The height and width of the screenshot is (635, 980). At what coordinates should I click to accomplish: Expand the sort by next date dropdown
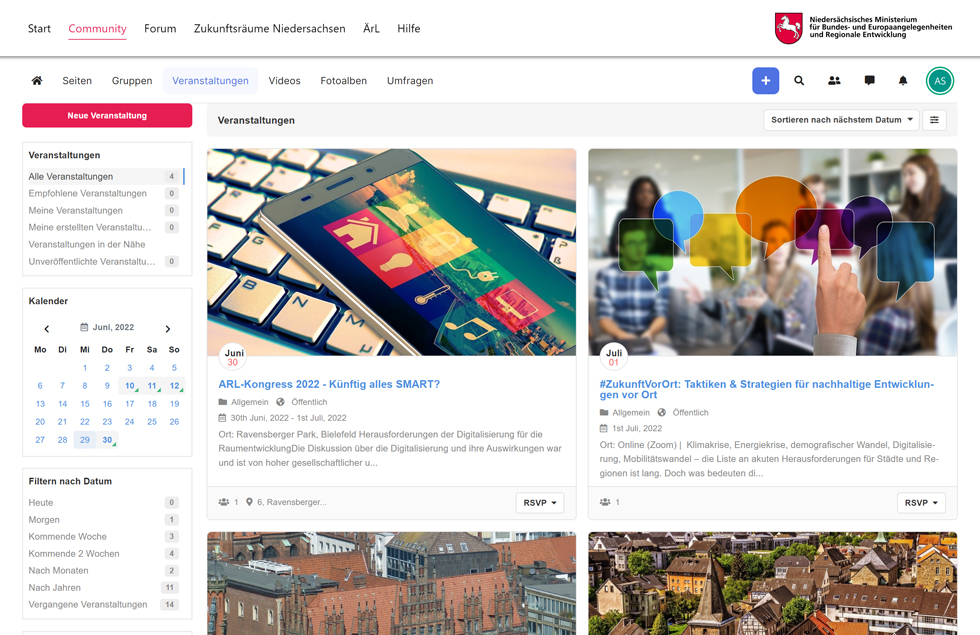(x=841, y=120)
